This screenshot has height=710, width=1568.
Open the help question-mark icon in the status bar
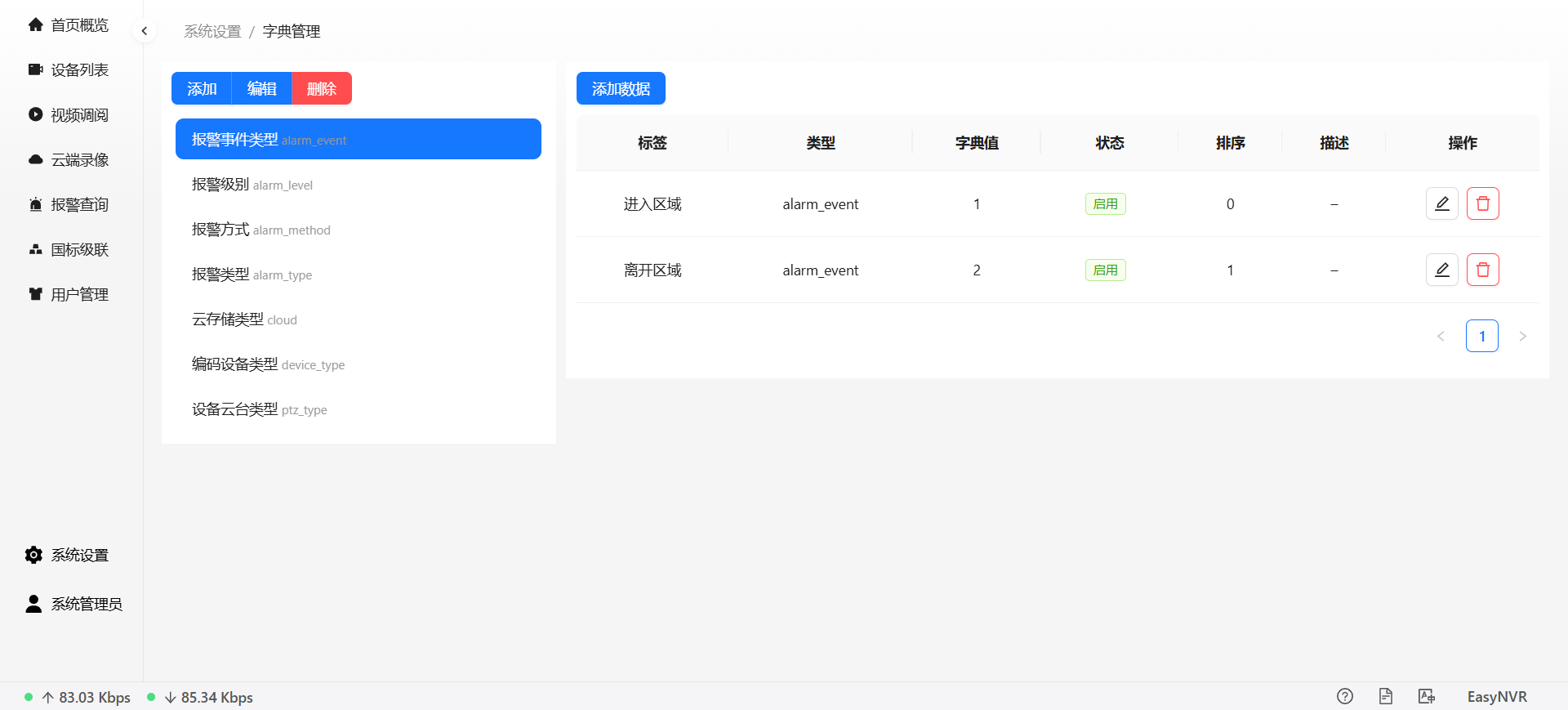(1345, 696)
